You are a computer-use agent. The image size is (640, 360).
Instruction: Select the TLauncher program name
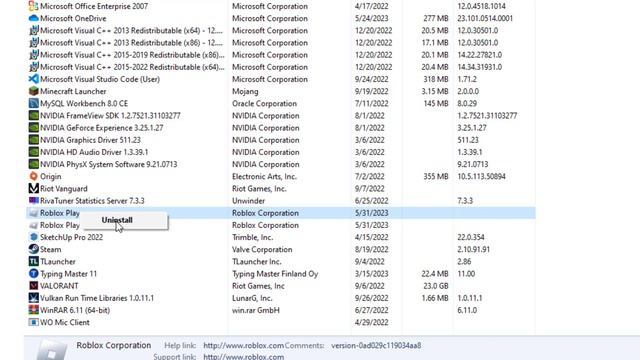[x=58, y=262]
